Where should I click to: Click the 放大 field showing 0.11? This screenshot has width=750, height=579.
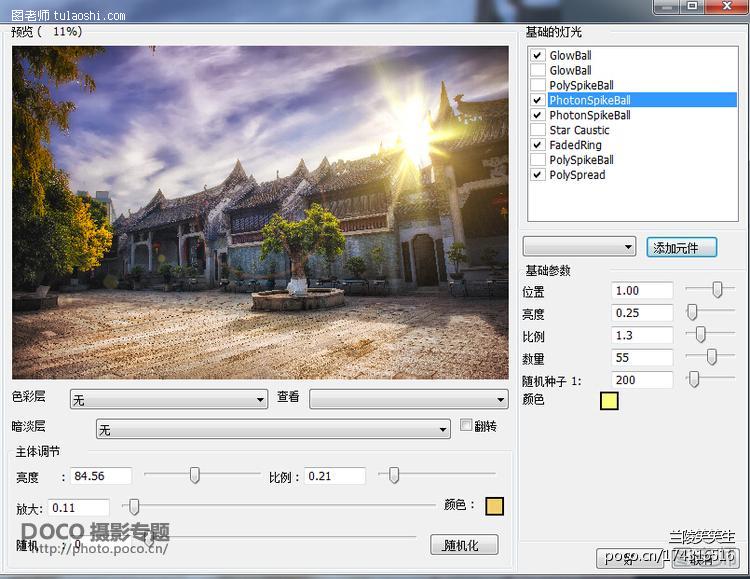pos(79,508)
